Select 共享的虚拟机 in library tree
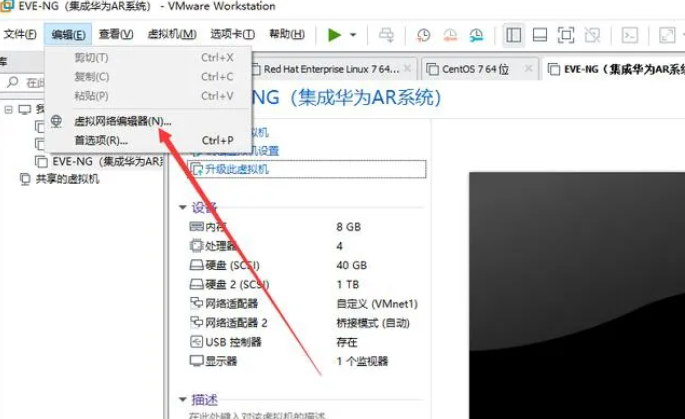The width and height of the screenshot is (685, 419). pos(59,179)
